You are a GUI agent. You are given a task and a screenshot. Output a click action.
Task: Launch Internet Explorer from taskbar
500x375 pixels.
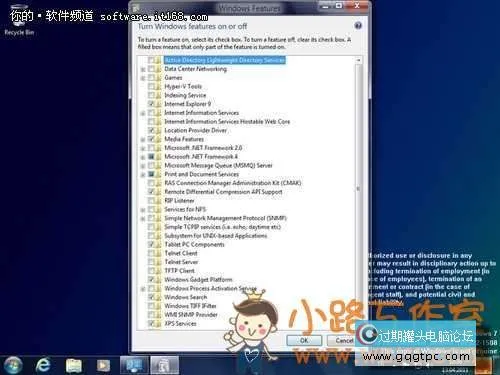(43, 365)
